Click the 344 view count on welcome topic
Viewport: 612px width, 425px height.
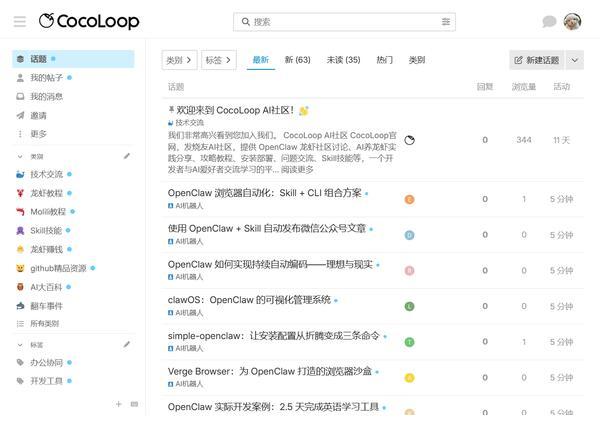coord(524,140)
